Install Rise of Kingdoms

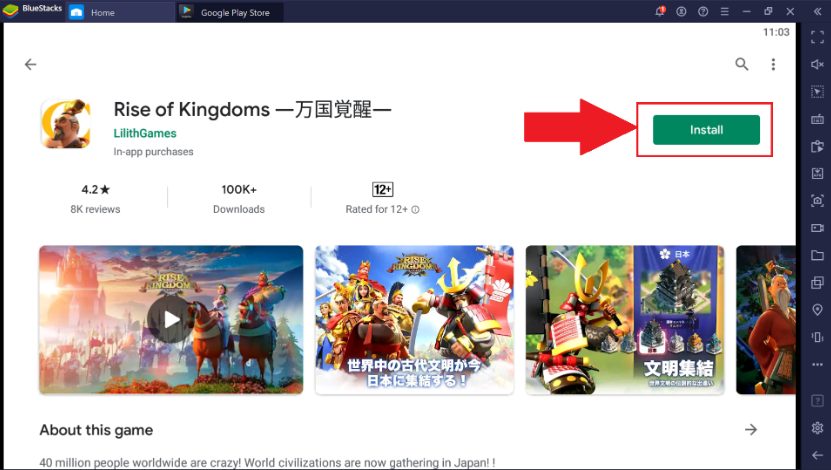(x=706, y=130)
